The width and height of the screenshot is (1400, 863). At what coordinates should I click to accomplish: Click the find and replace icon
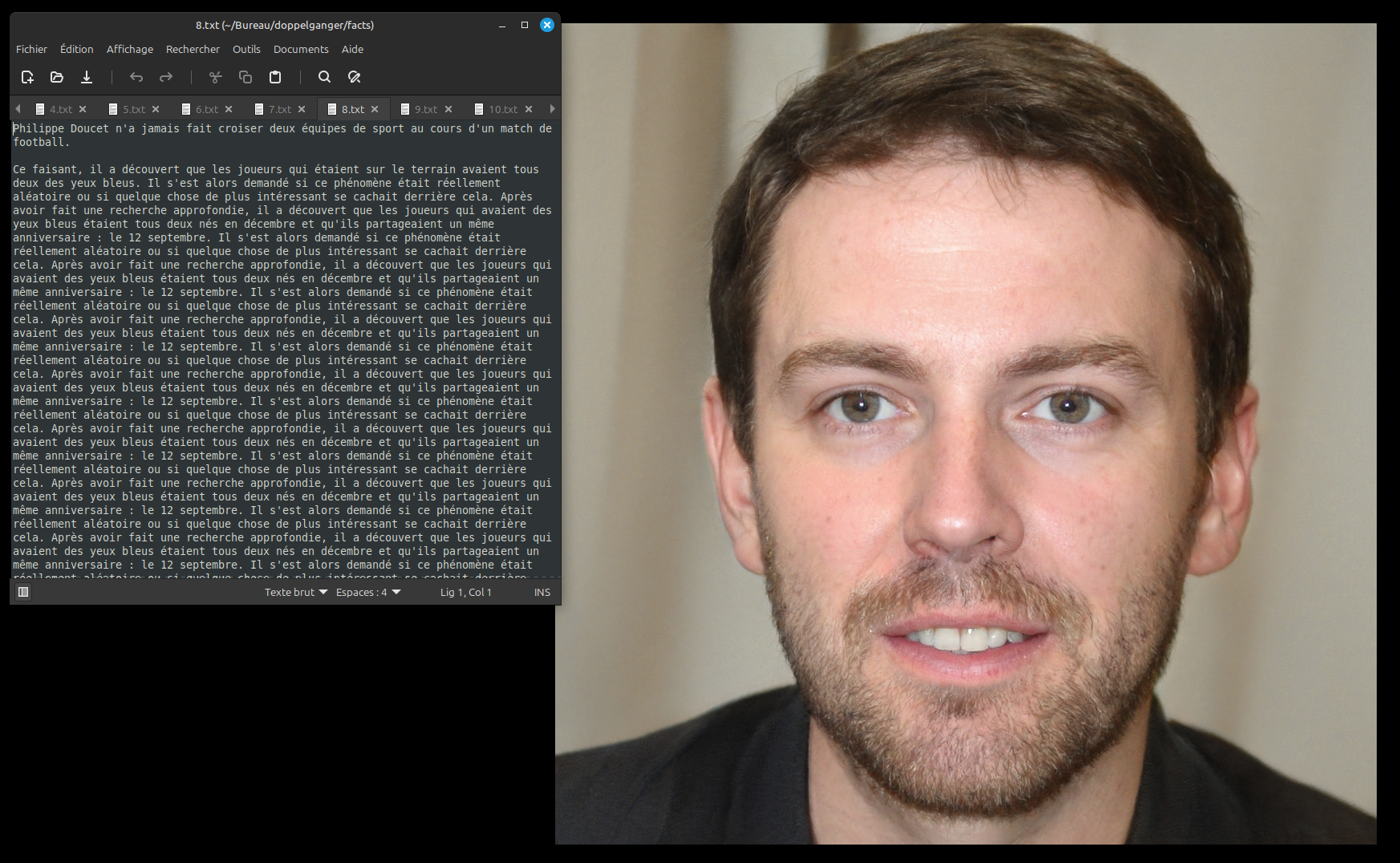[x=354, y=77]
